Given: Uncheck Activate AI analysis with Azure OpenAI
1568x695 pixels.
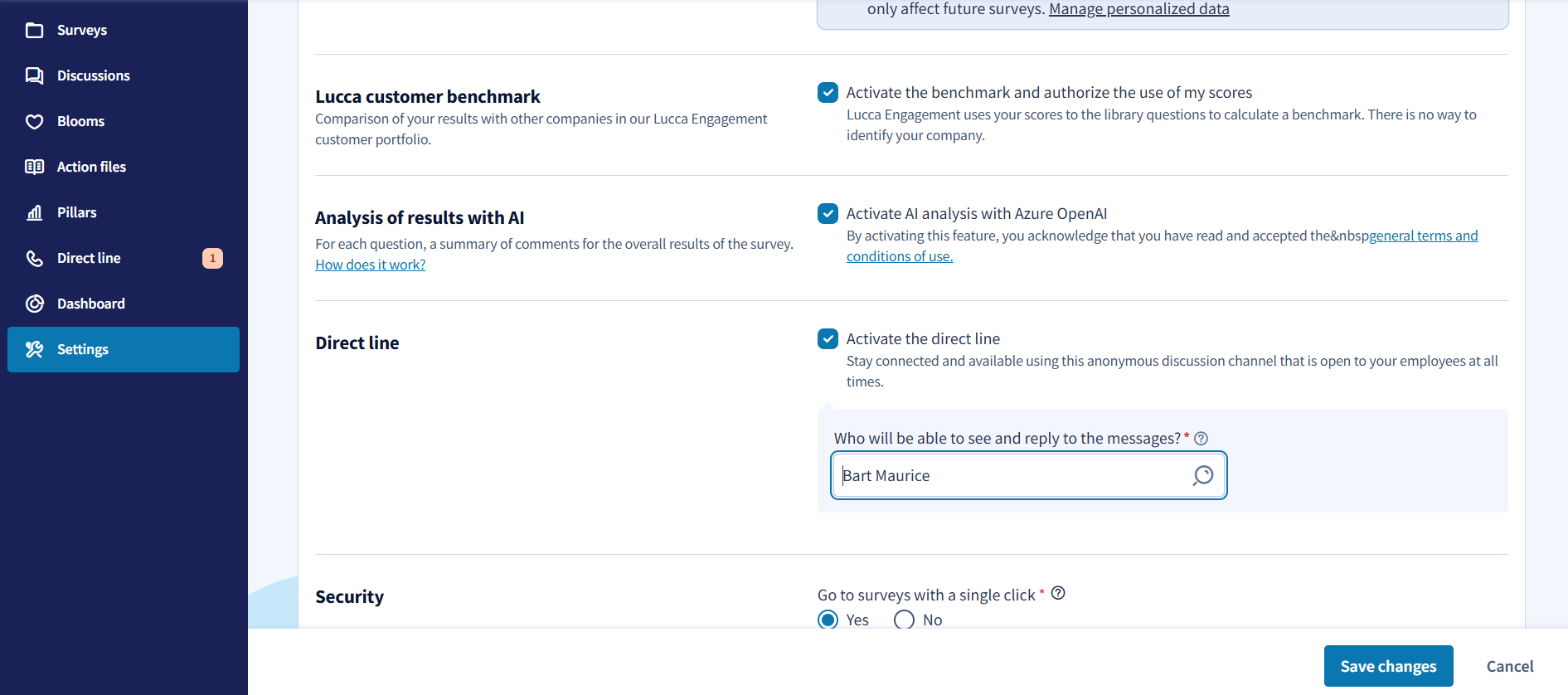Looking at the screenshot, I should [x=828, y=213].
